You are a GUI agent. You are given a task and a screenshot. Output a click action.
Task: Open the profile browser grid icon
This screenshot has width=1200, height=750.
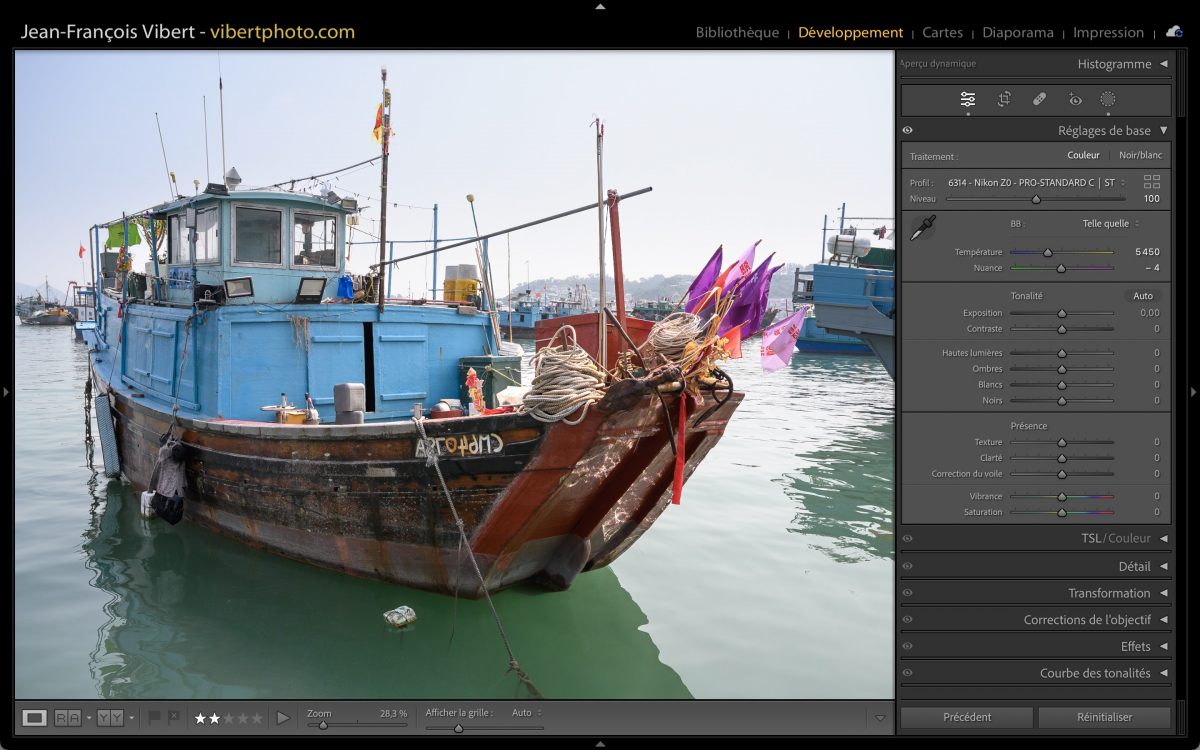click(x=1152, y=182)
